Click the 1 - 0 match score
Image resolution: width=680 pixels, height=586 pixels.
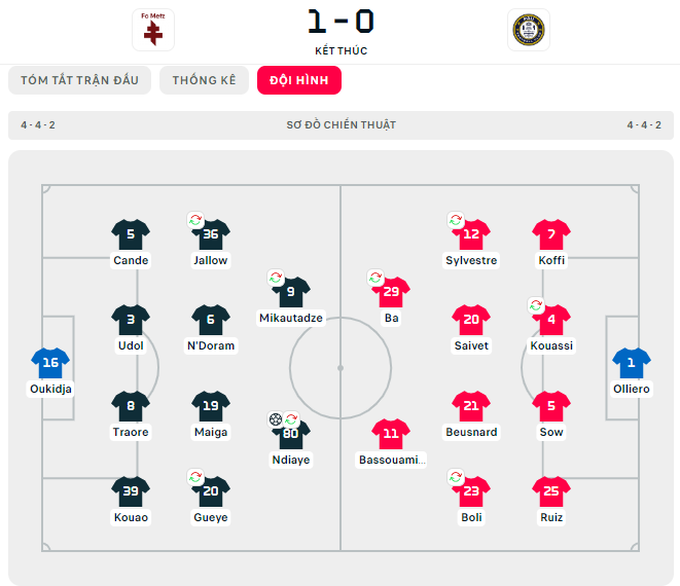tap(340, 22)
